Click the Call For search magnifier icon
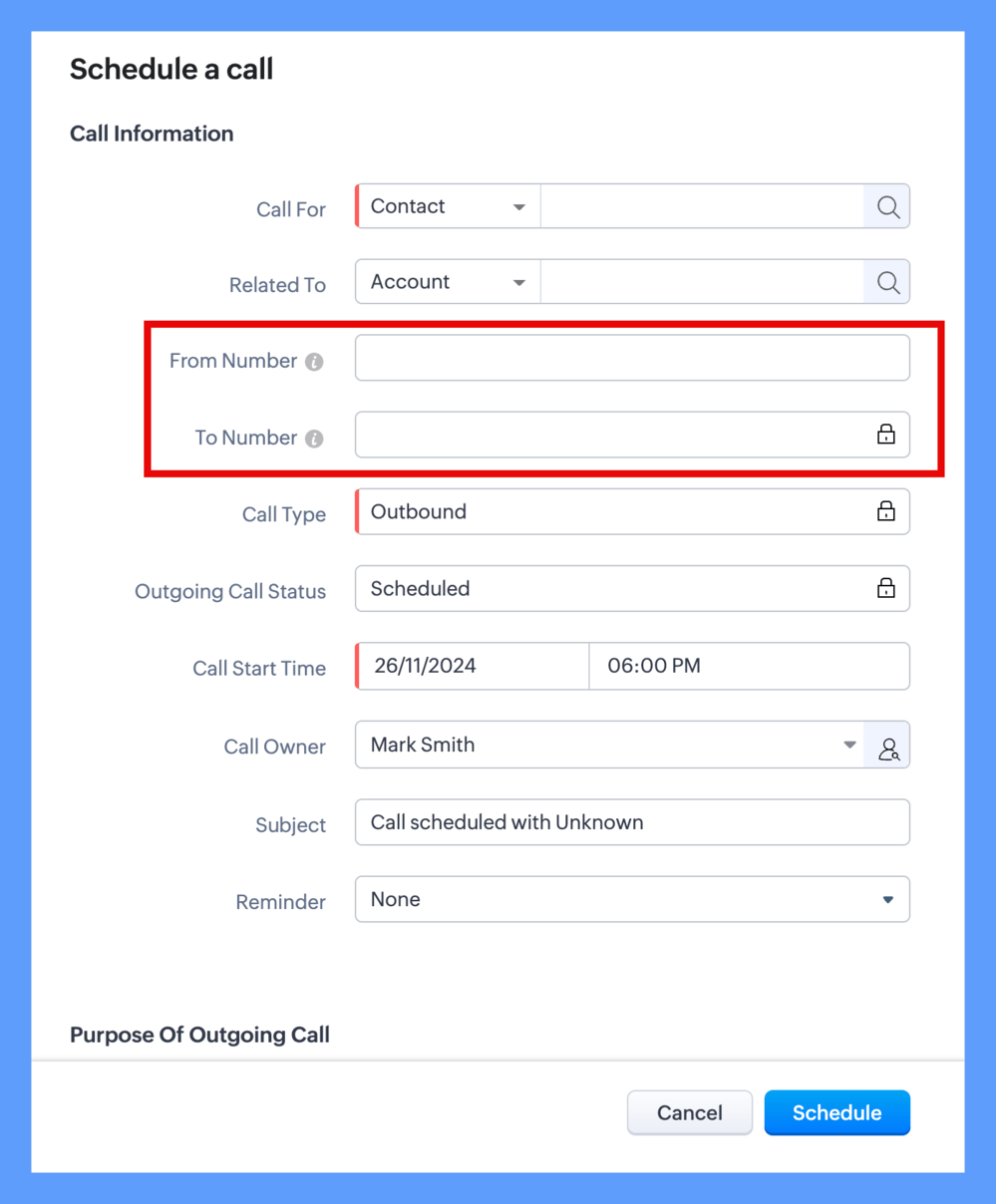Screen dimensions: 996x1204 (887, 207)
